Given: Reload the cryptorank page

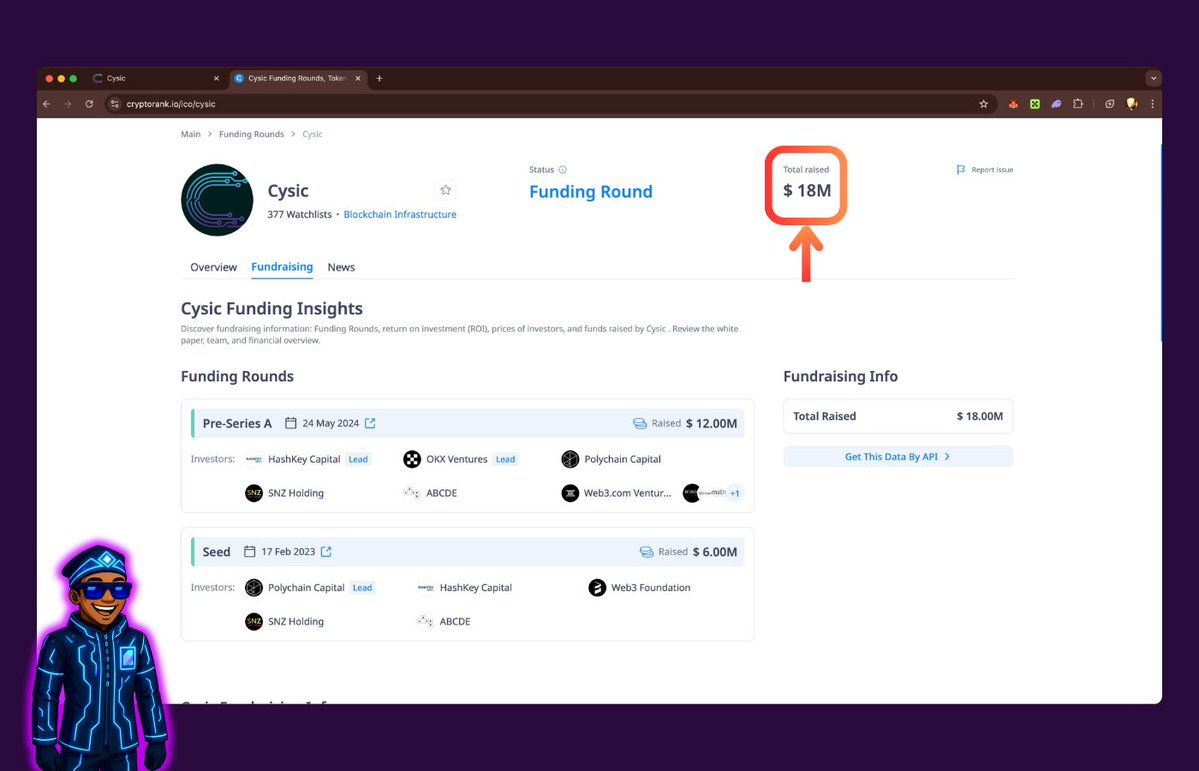Looking at the screenshot, I should pos(89,104).
